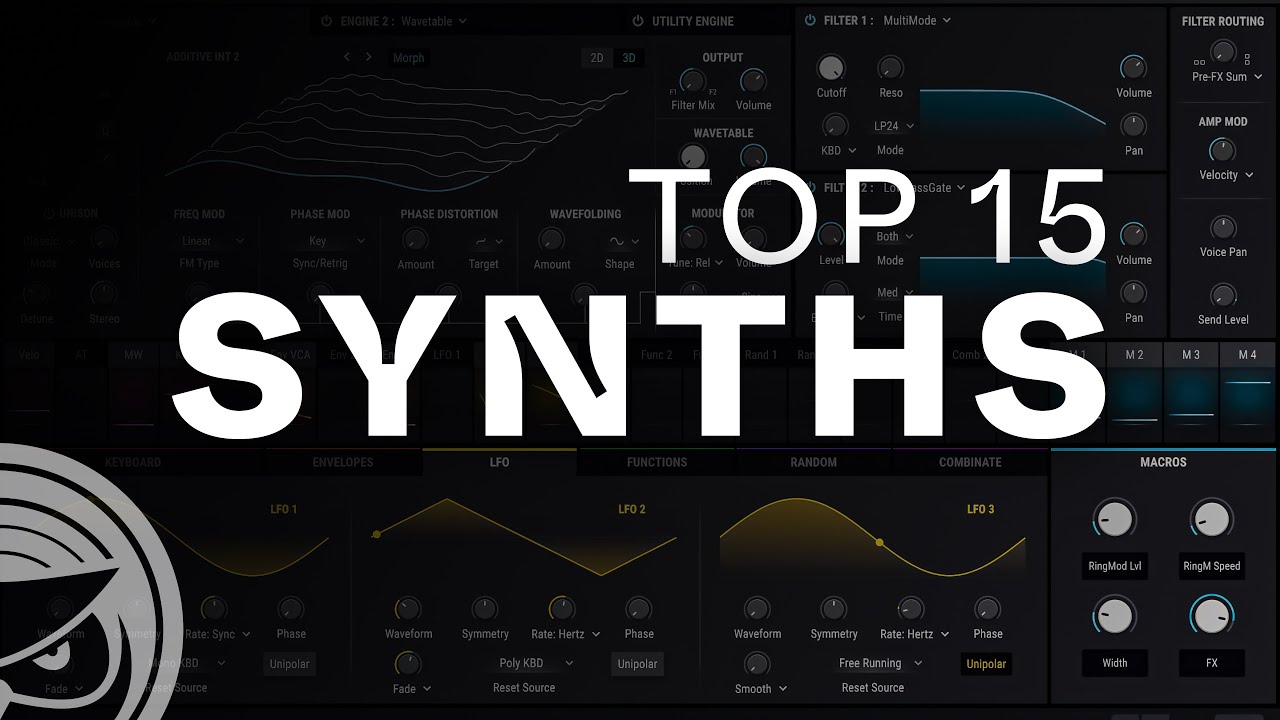Open LFO 3 Free Running reset source dropdown

(880, 663)
